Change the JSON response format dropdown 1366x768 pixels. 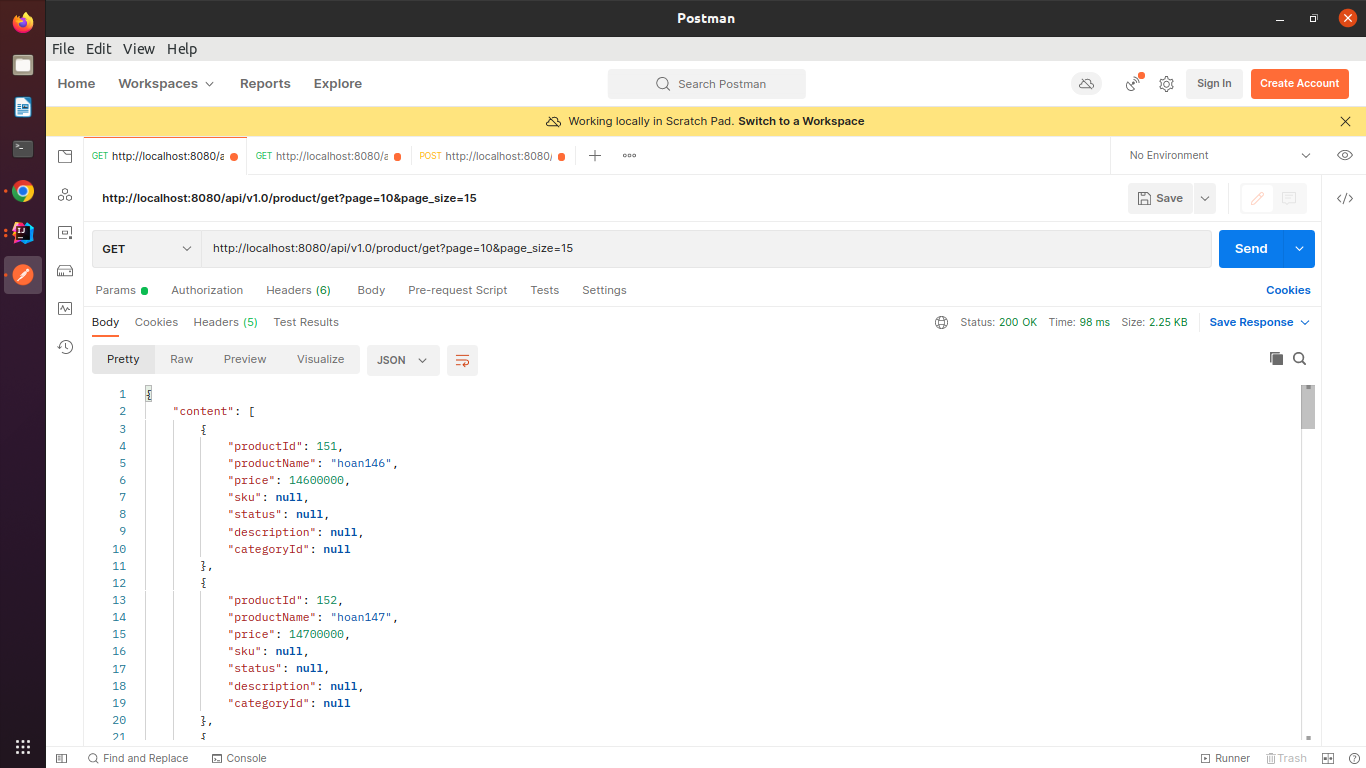click(x=403, y=360)
